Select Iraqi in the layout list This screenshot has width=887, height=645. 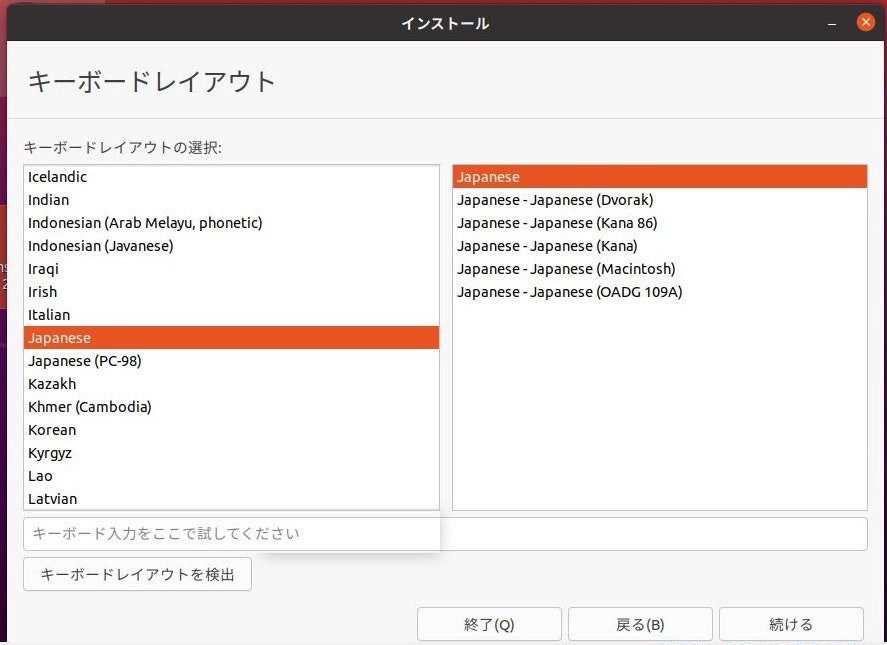231,269
